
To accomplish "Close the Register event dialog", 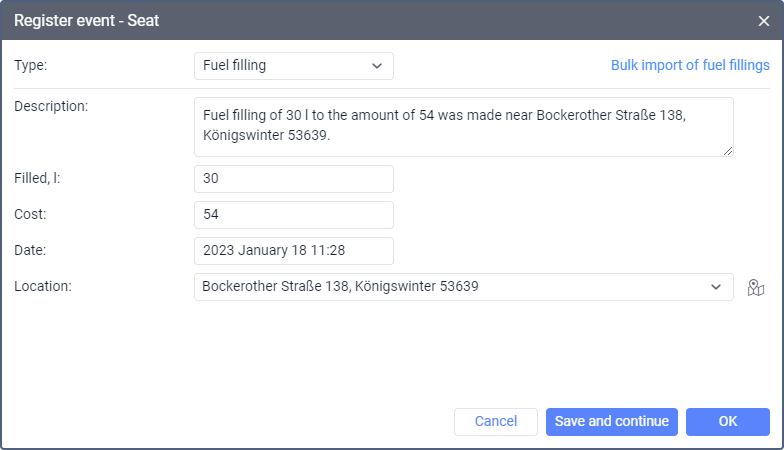I will point(764,20).
